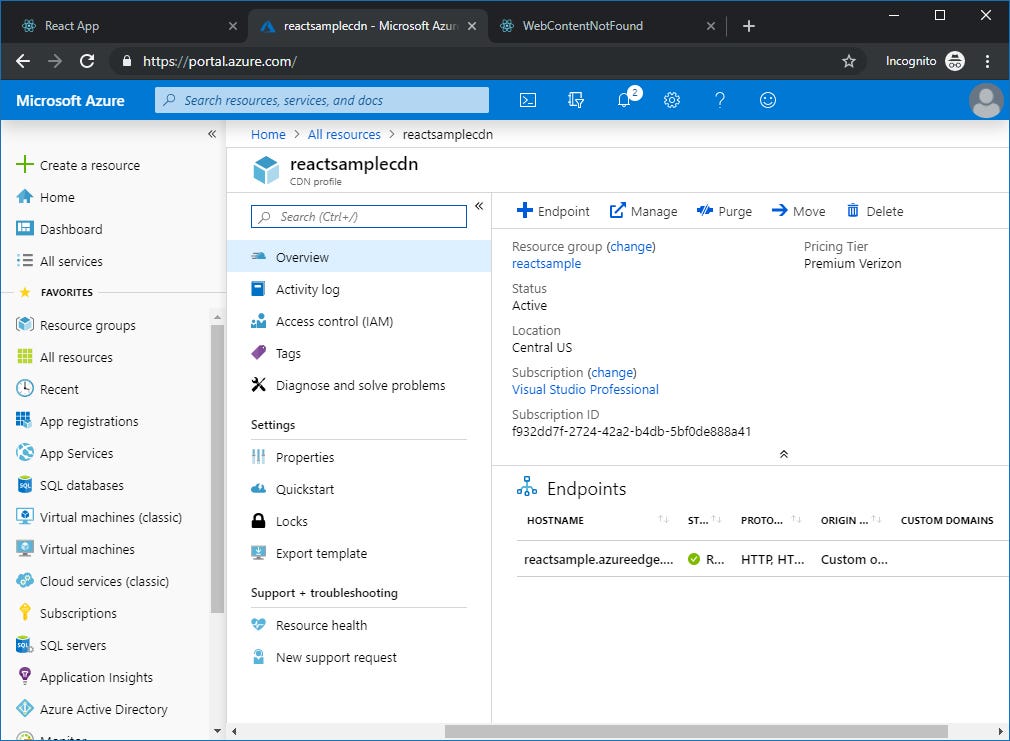Click the horizontal scrollbar thumb
Image resolution: width=1010 pixels, height=741 pixels.
[x=696, y=731]
